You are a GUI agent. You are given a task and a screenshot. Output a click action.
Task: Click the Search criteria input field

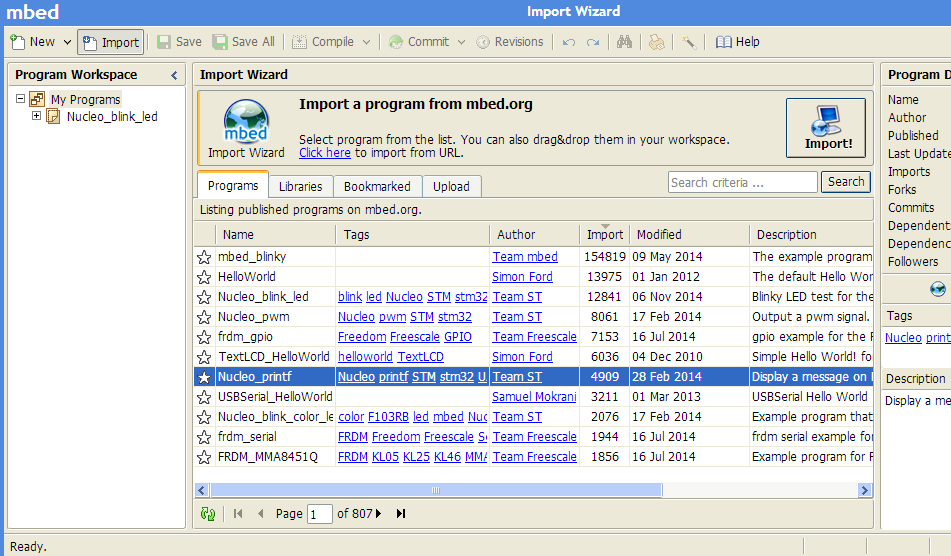tap(742, 183)
